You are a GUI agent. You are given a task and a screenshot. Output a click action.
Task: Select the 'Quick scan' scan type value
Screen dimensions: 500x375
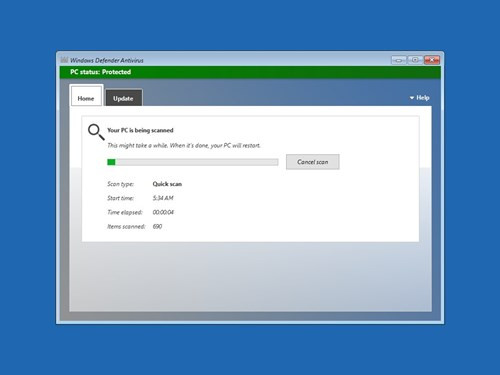[x=167, y=184]
